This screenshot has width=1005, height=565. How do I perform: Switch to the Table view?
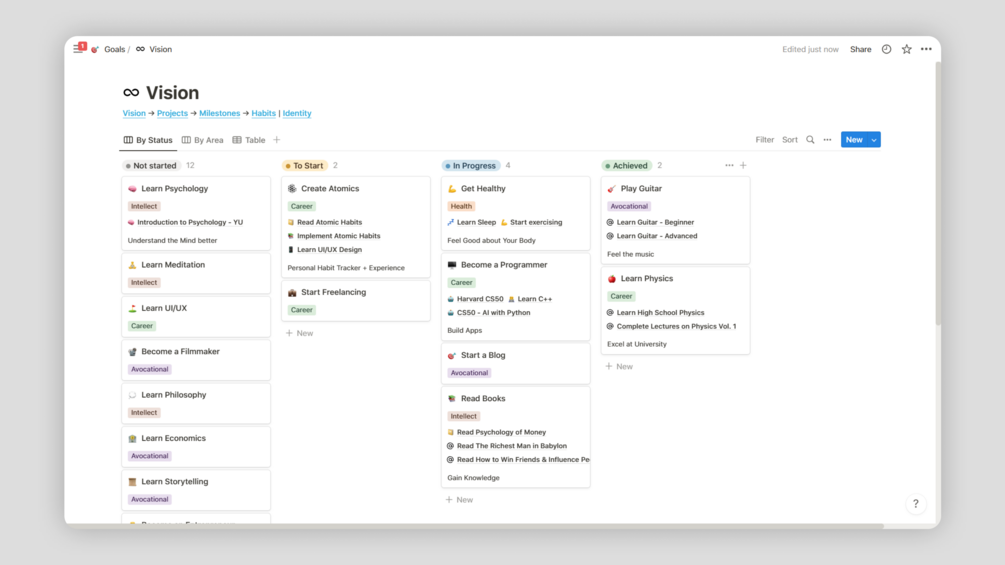[249, 140]
